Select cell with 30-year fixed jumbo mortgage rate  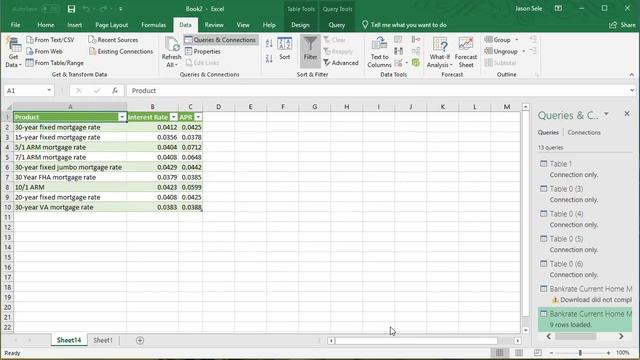(70, 167)
